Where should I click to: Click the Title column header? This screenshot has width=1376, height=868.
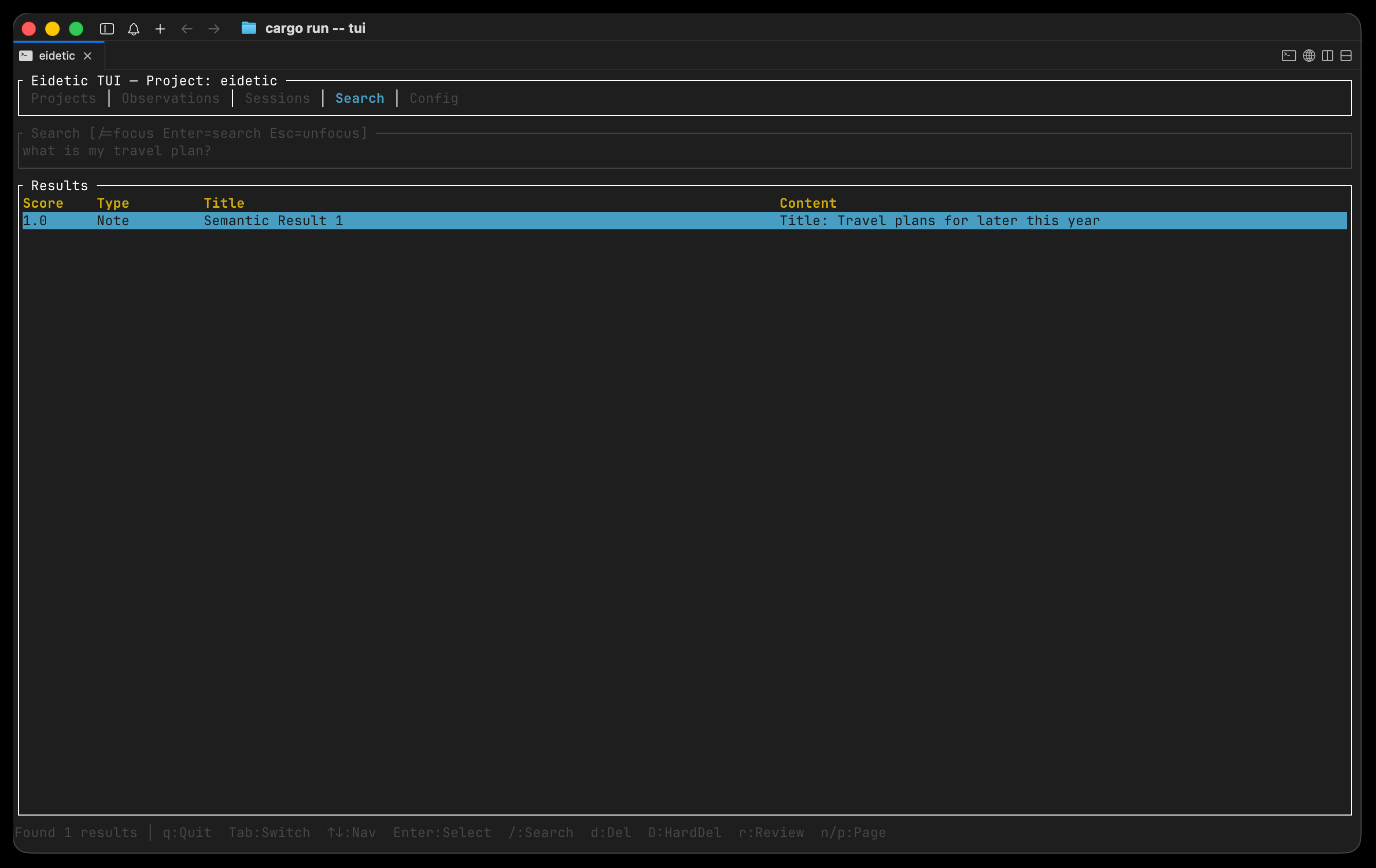tap(225, 203)
